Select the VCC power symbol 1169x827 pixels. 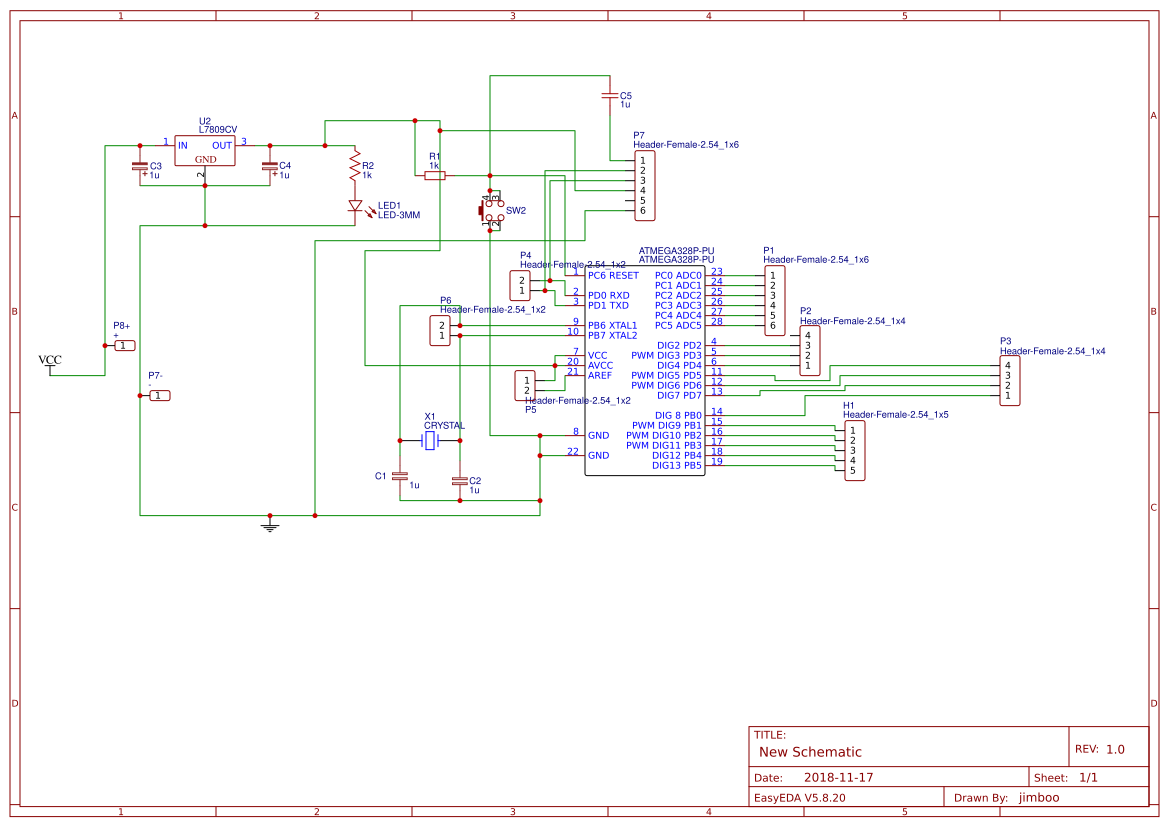coord(50,365)
